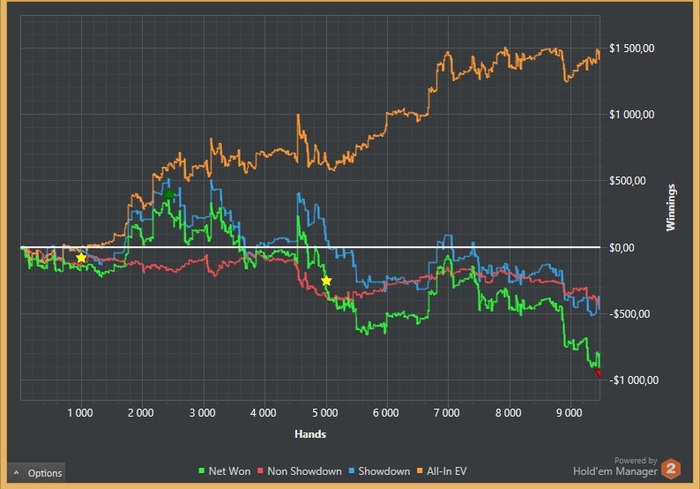Toggle the Showdown legend entry
Image resolution: width=700 pixels, height=489 pixels.
coord(379,471)
